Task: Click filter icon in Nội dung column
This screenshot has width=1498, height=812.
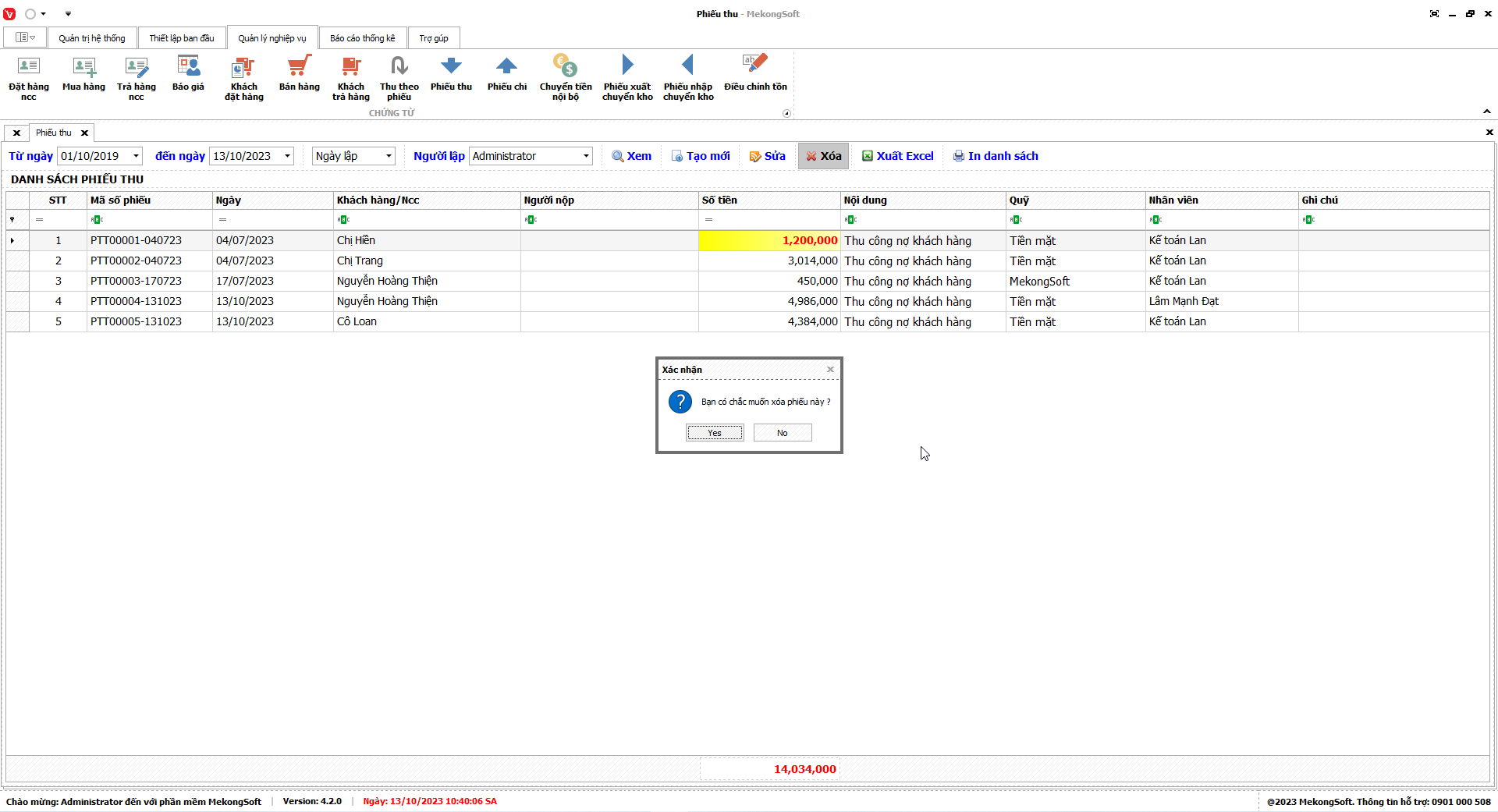Action: click(x=850, y=220)
